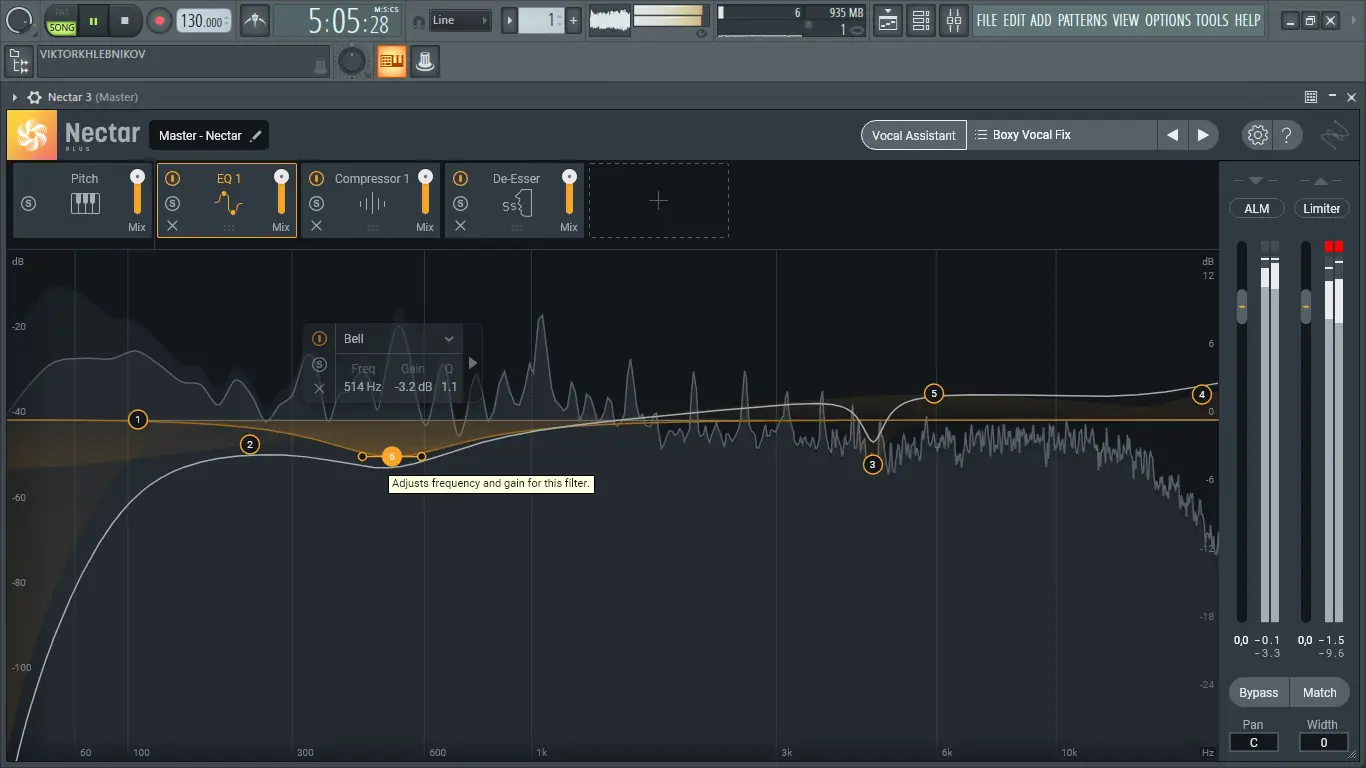Select the Compressor 1 module waveform icon
The height and width of the screenshot is (768, 1366).
372,204
